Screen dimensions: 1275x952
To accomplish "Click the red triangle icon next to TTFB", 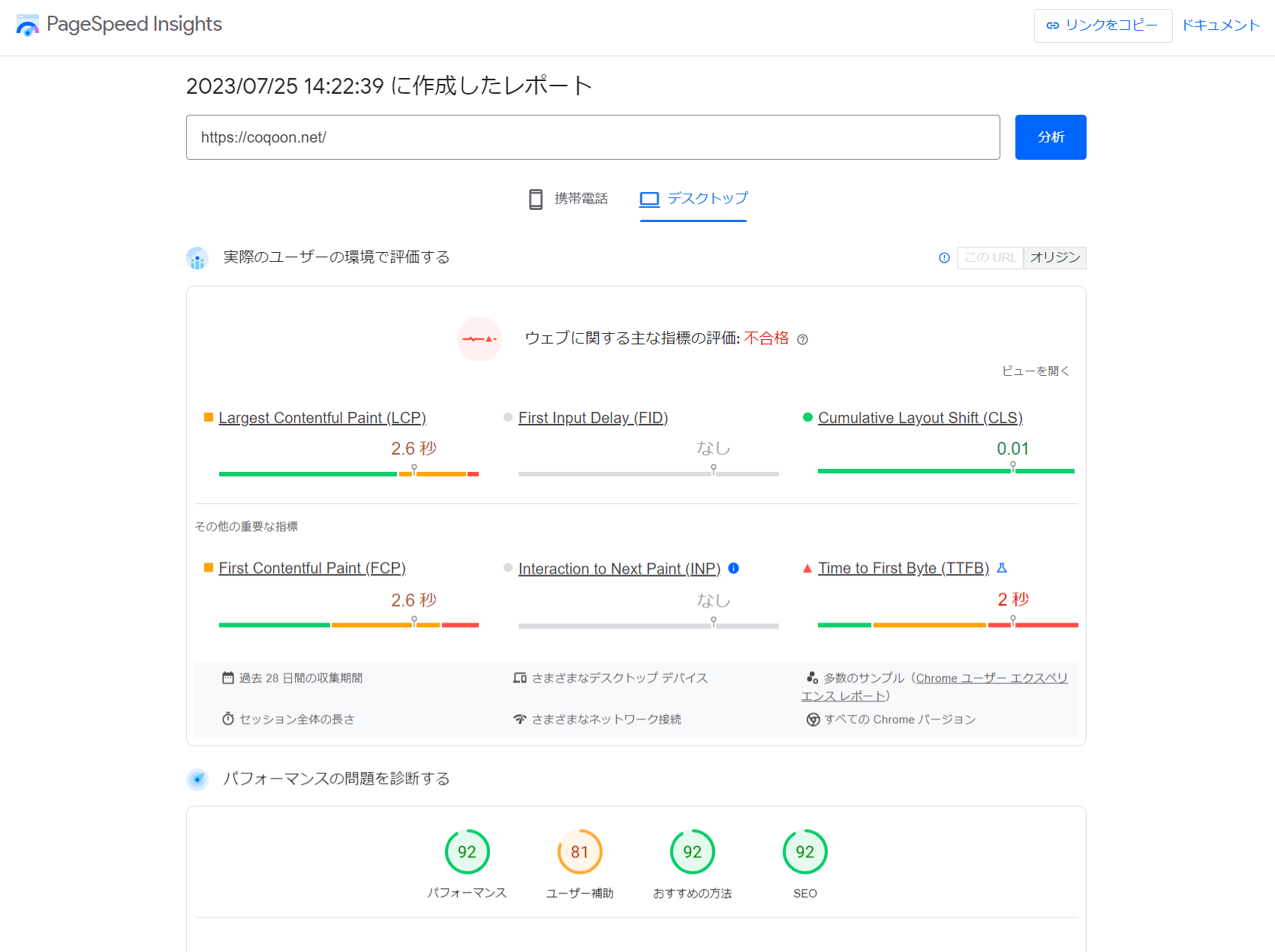I will tap(807, 569).
